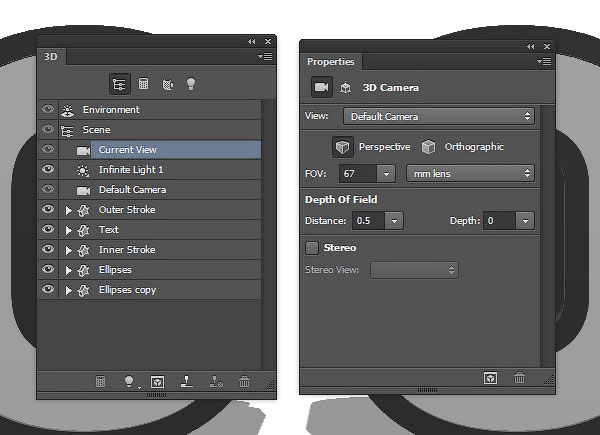Screen dimensions: 600x435
Task: Collapse the Properties panel to icons
Action: coord(530,46)
